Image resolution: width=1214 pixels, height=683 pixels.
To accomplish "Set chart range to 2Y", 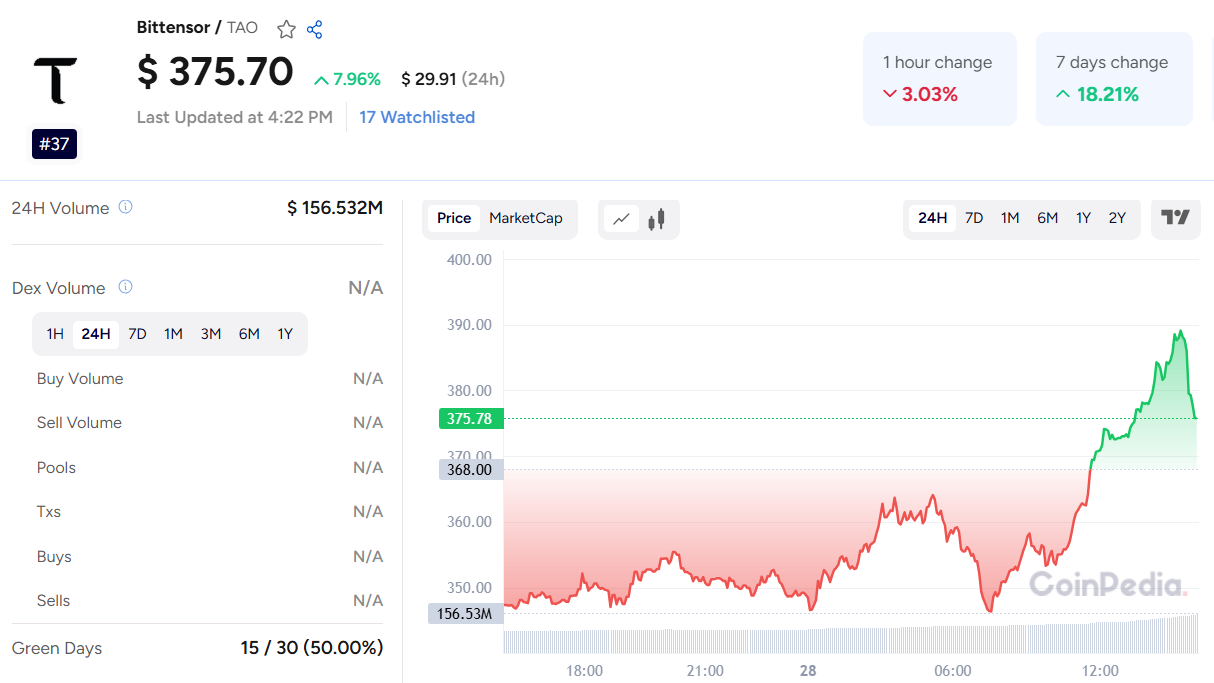I will click(1117, 218).
